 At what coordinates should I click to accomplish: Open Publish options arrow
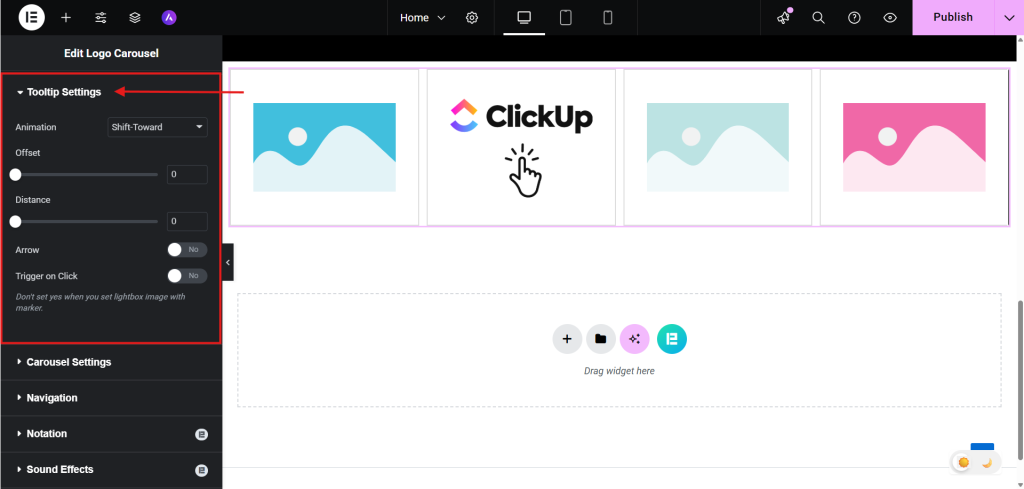(1008, 18)
